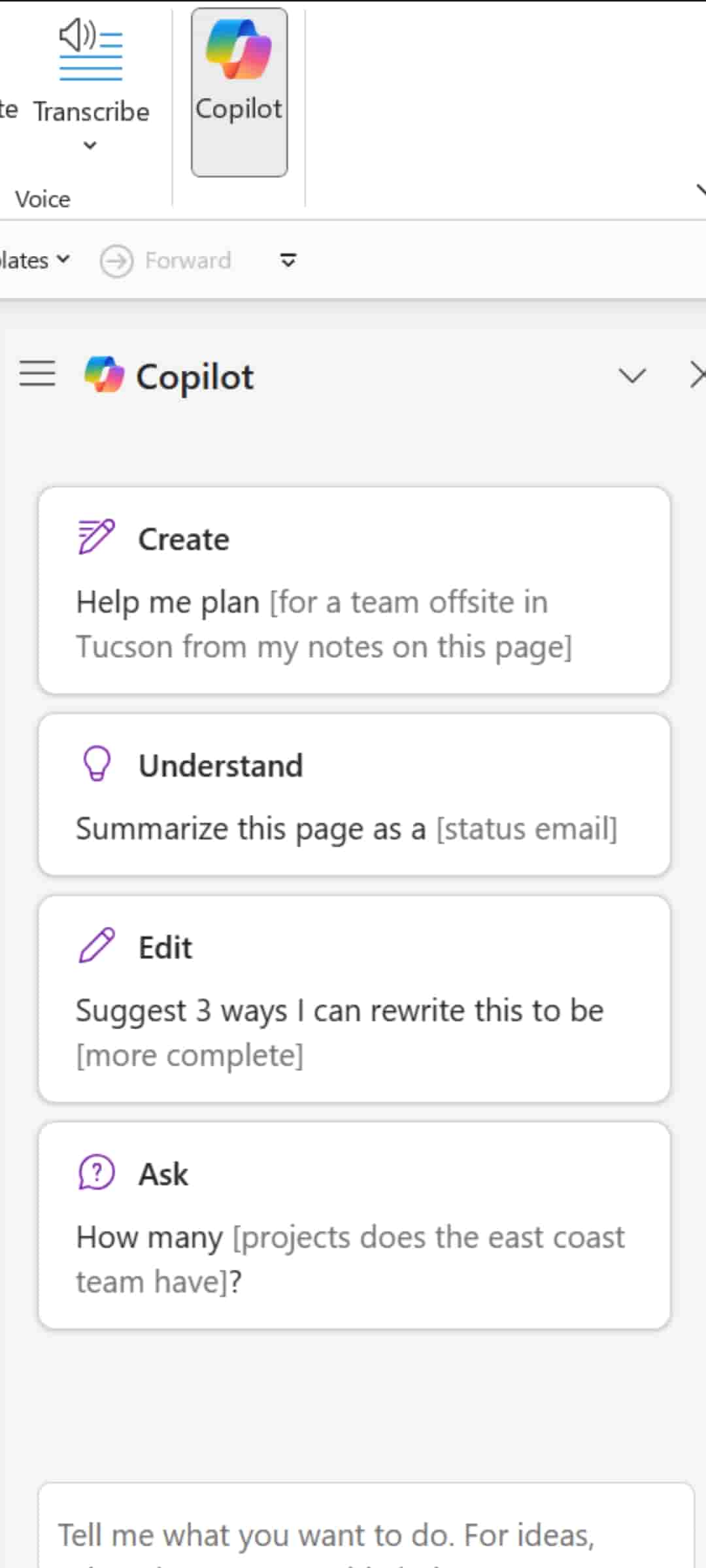This screenshot has height=1568, width=706.
Task: Click the Create pencil icon
Action: click(x=96, y=537)
